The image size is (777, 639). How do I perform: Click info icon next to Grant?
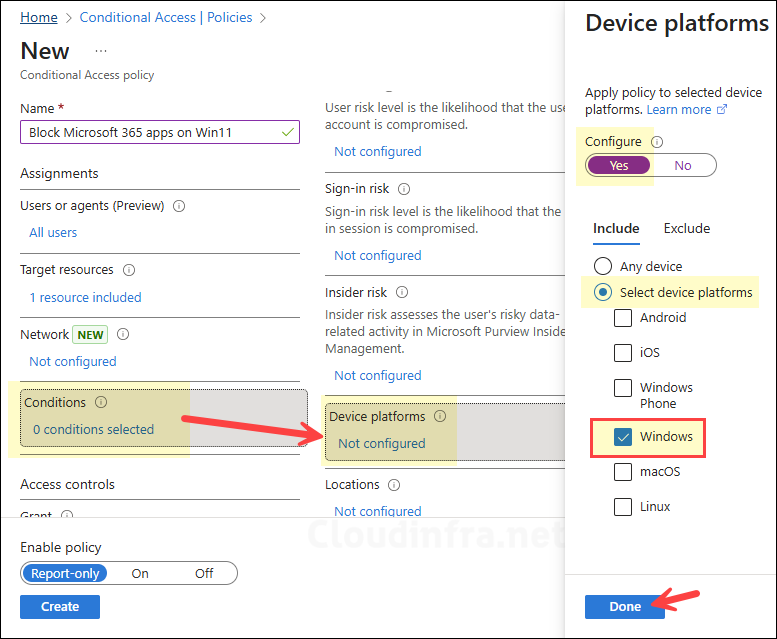tap(67, 515)
